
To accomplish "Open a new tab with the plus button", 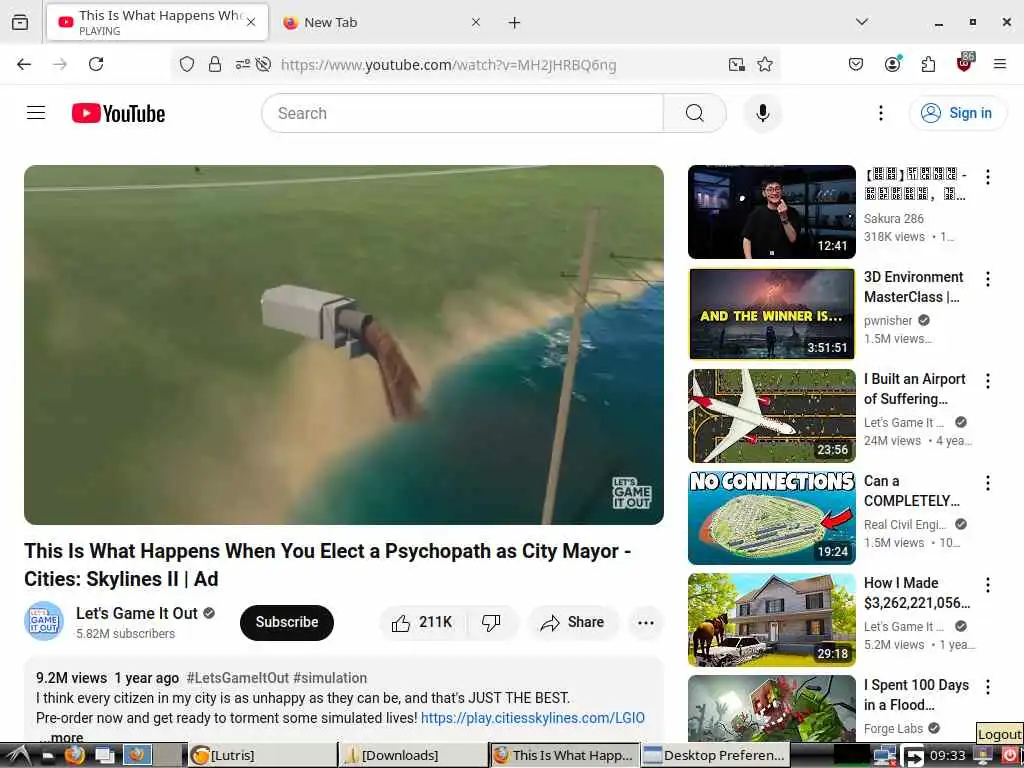I will [515, 22].
